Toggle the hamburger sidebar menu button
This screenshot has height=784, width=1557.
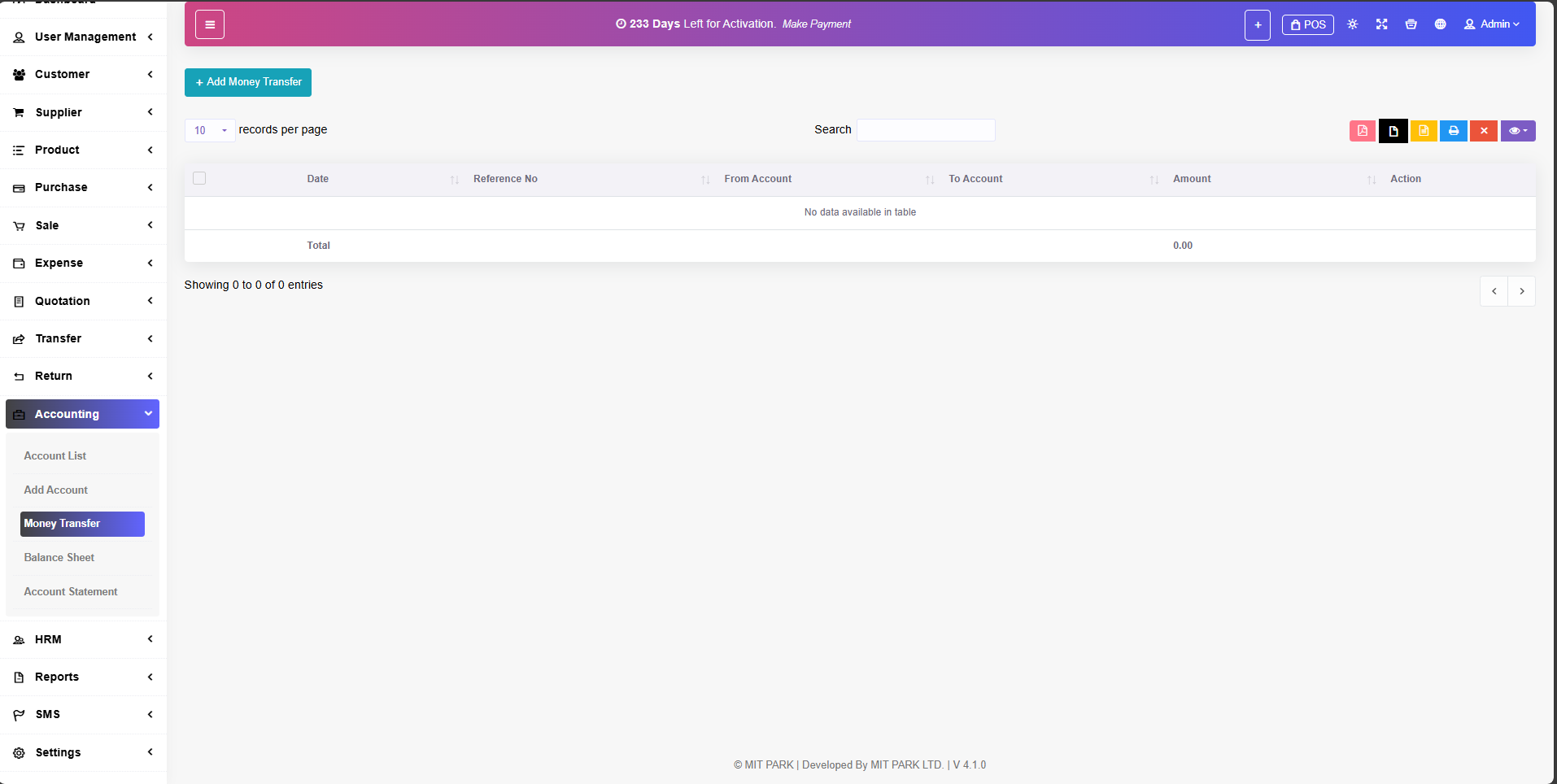(210, 24)
